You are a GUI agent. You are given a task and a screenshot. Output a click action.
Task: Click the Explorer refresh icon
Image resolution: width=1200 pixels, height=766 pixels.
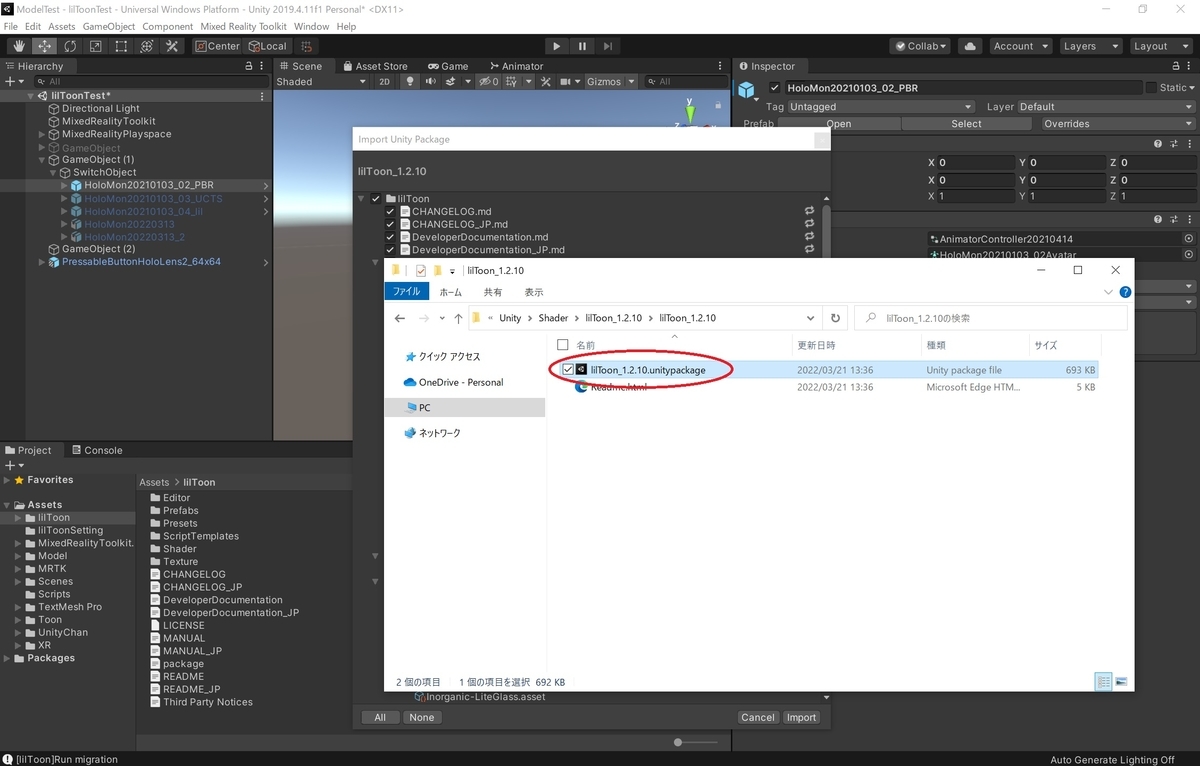coord(836,318)
